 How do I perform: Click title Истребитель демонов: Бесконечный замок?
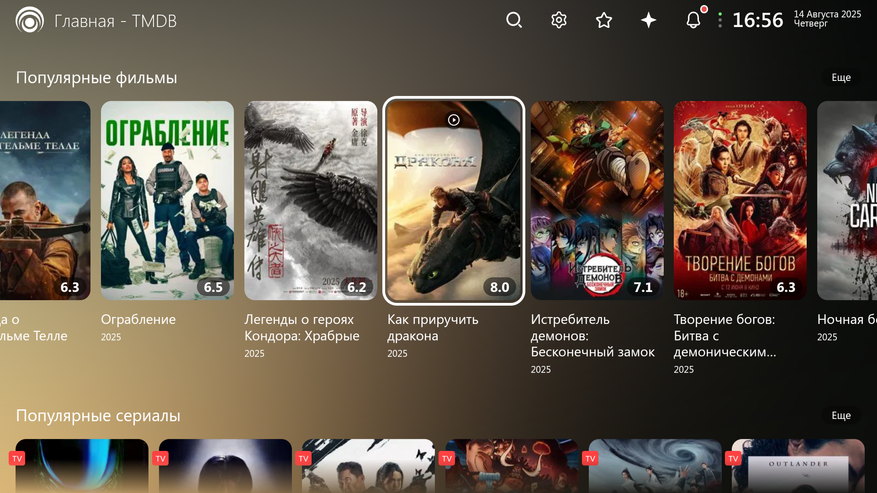592,336
